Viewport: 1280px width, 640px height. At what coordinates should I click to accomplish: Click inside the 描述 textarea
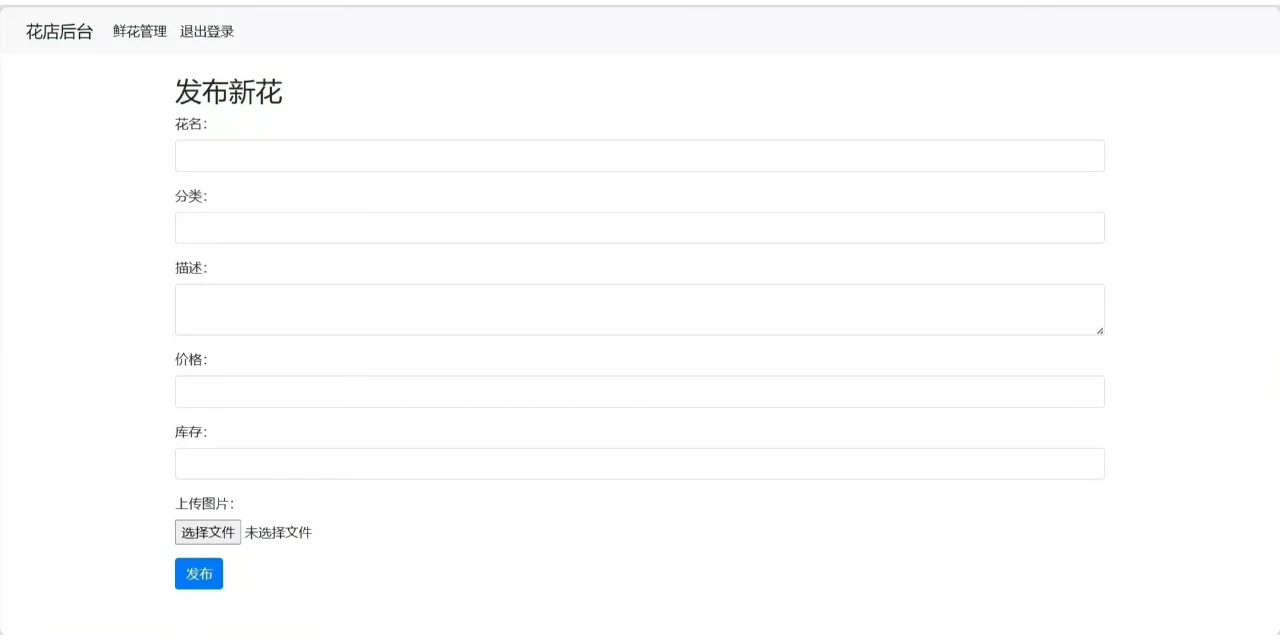coord(639,309)
